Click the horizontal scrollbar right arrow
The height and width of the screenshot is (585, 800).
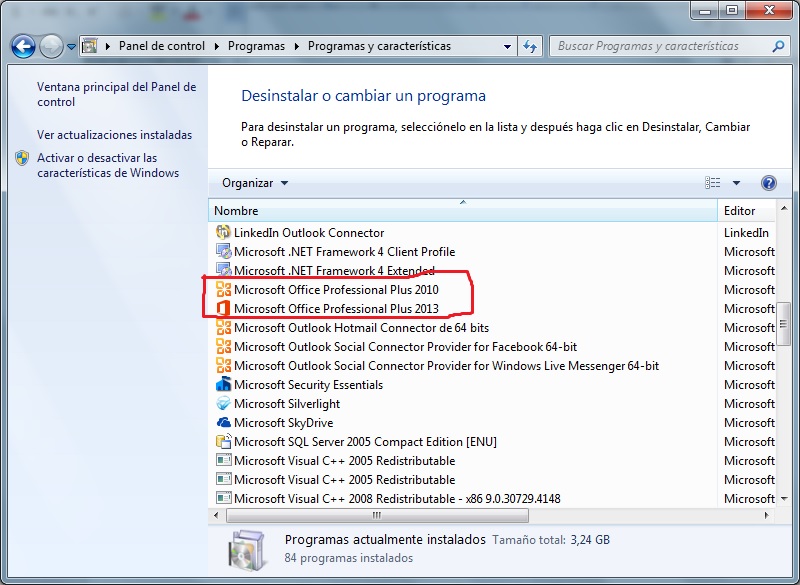click(766, 515)
